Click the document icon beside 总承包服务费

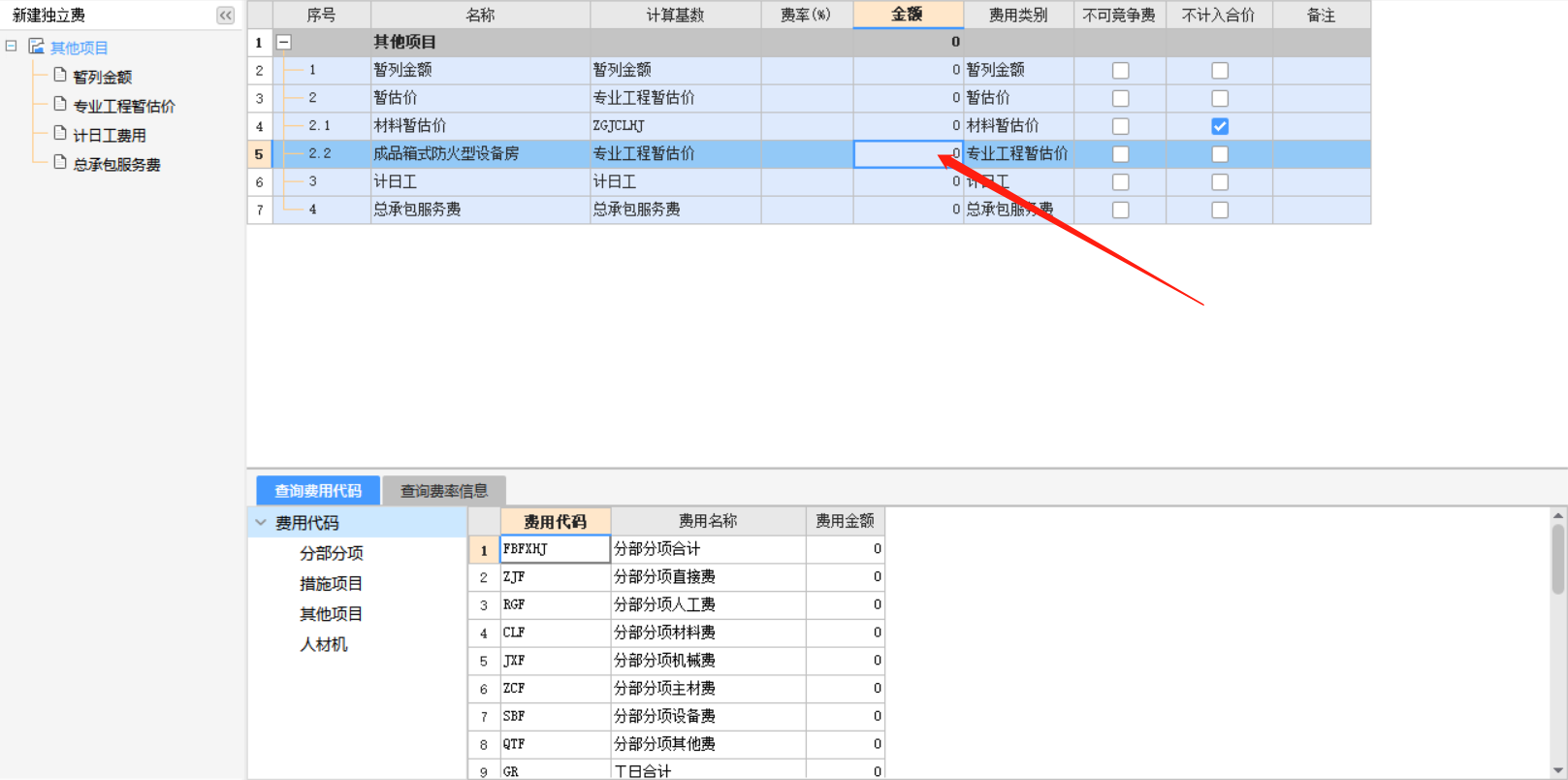tap(60, 162)
